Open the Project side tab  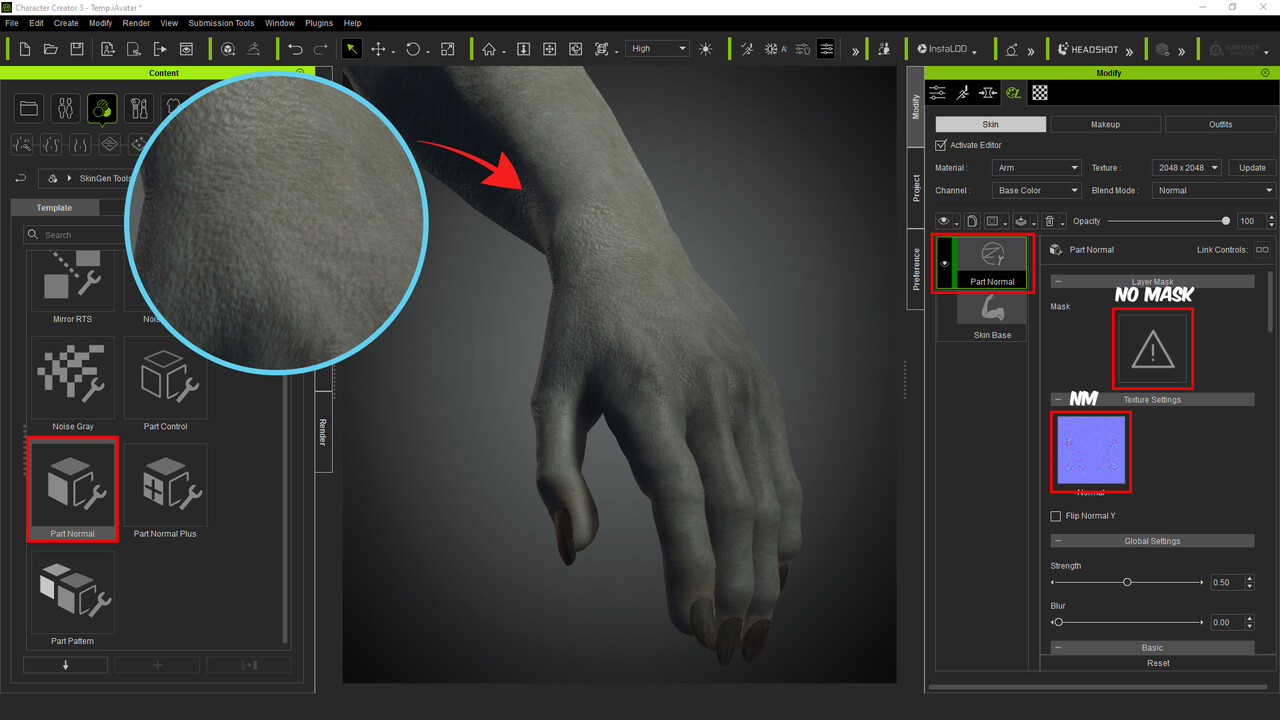click(x=916, y=189)
